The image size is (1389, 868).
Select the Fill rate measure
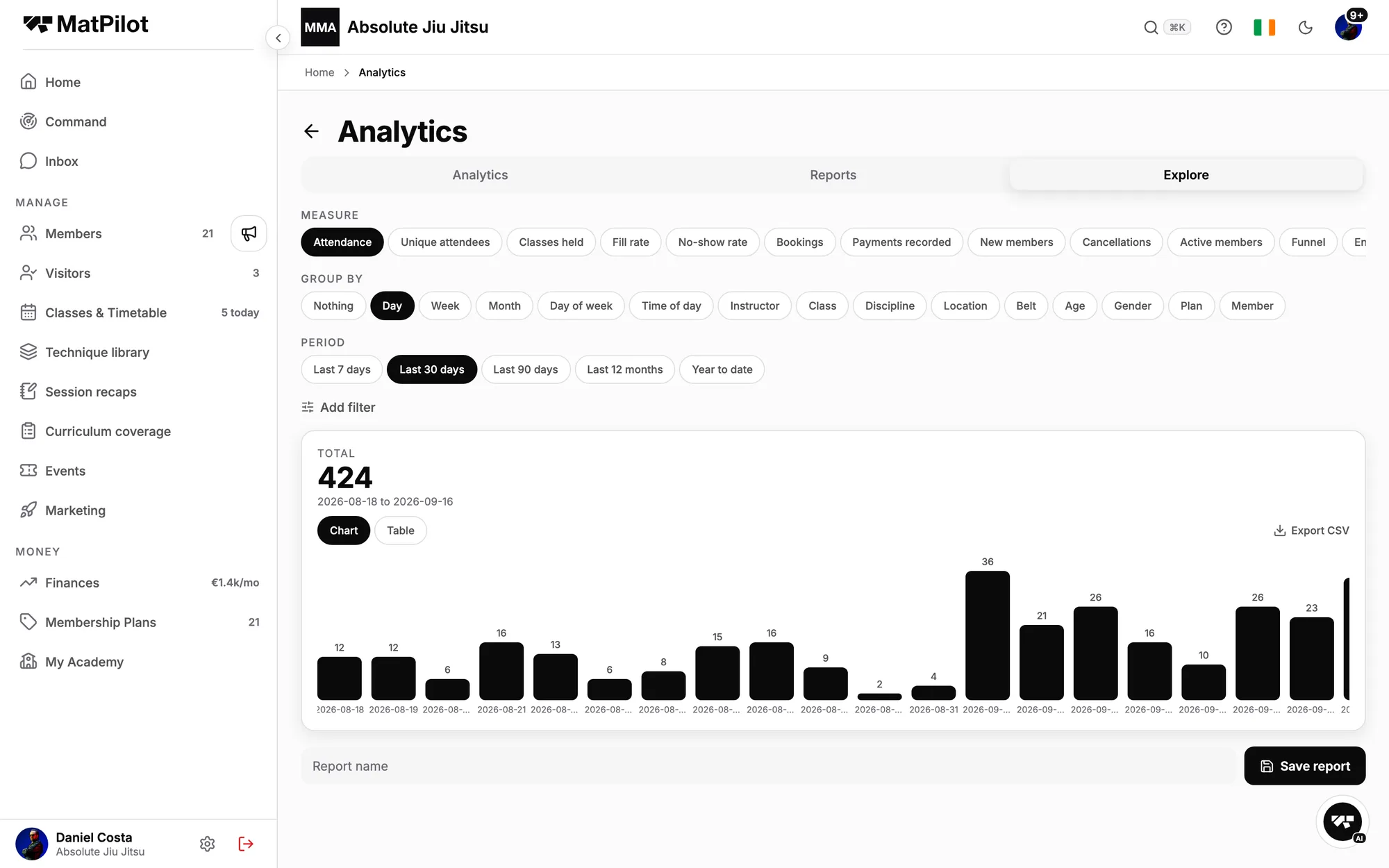point(631,242)
